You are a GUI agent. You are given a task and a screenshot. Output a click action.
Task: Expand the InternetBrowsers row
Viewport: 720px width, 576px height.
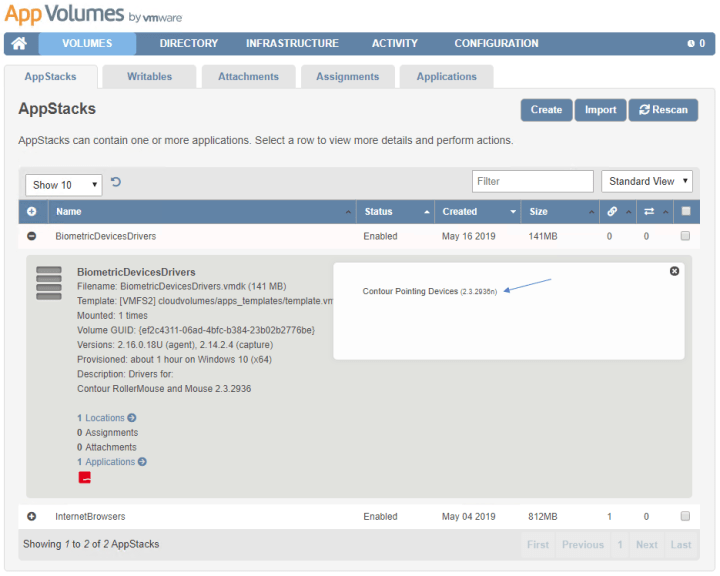(31, 517)
